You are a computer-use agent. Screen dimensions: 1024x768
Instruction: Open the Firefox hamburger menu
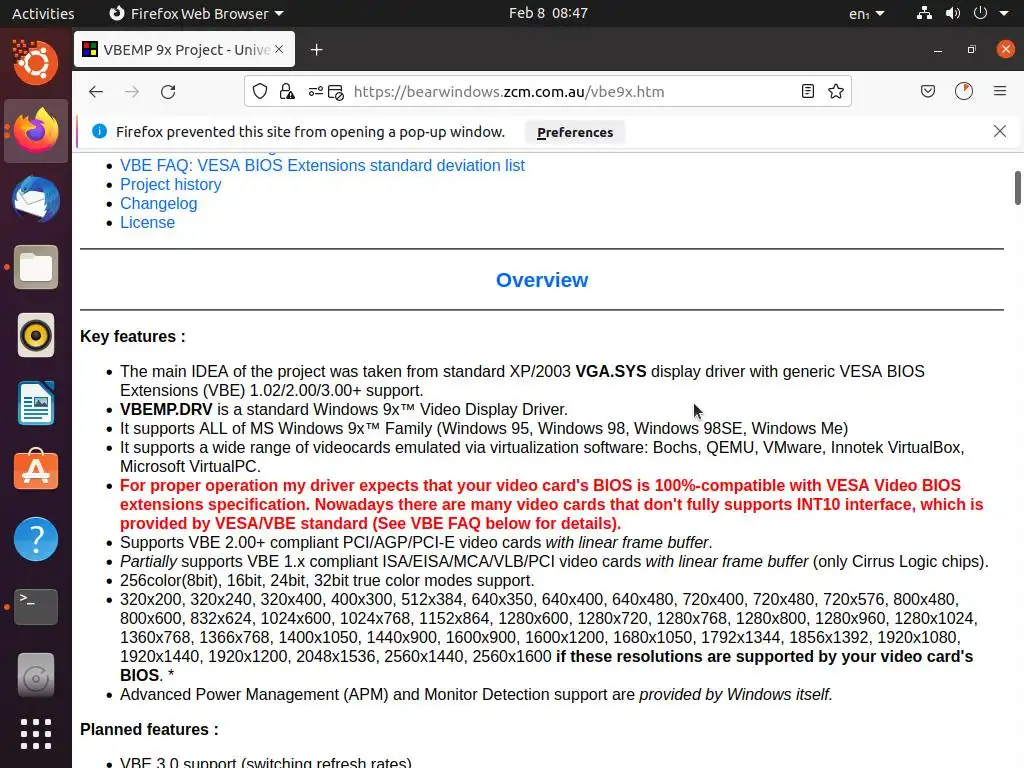[x=1000, y=91]
